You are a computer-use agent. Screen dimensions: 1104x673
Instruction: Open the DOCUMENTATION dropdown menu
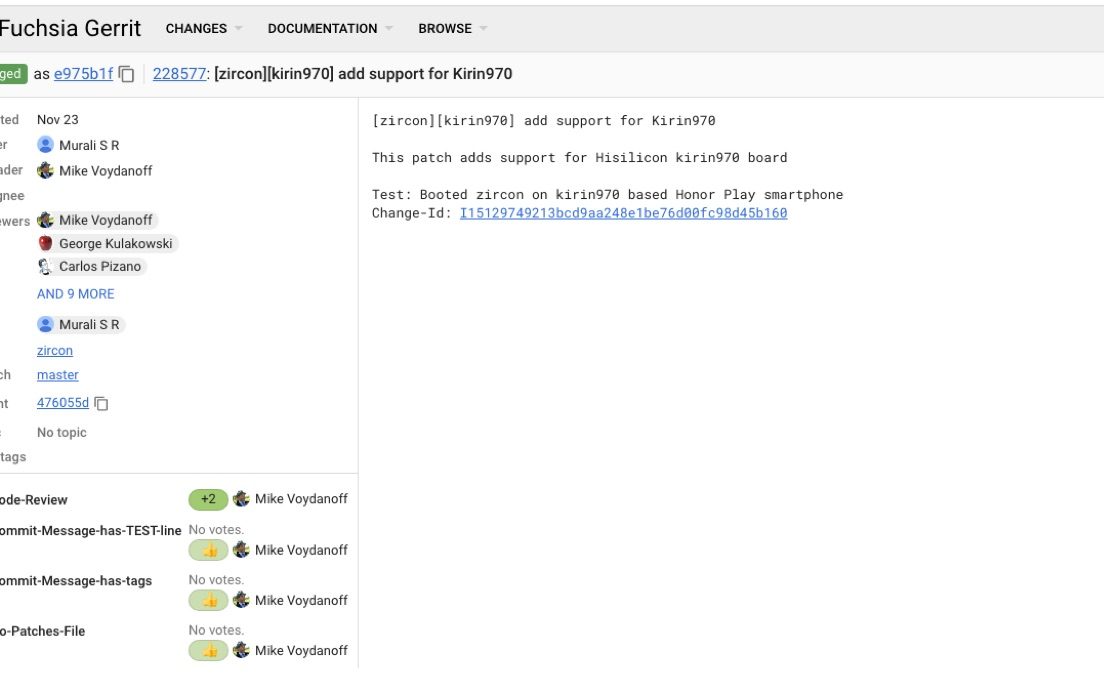(x=329, y=29)
